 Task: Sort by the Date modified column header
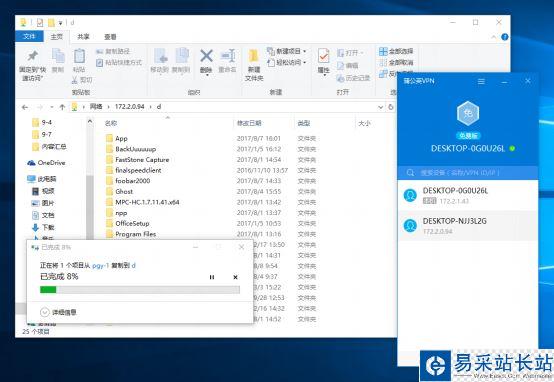tap(249, 123)
